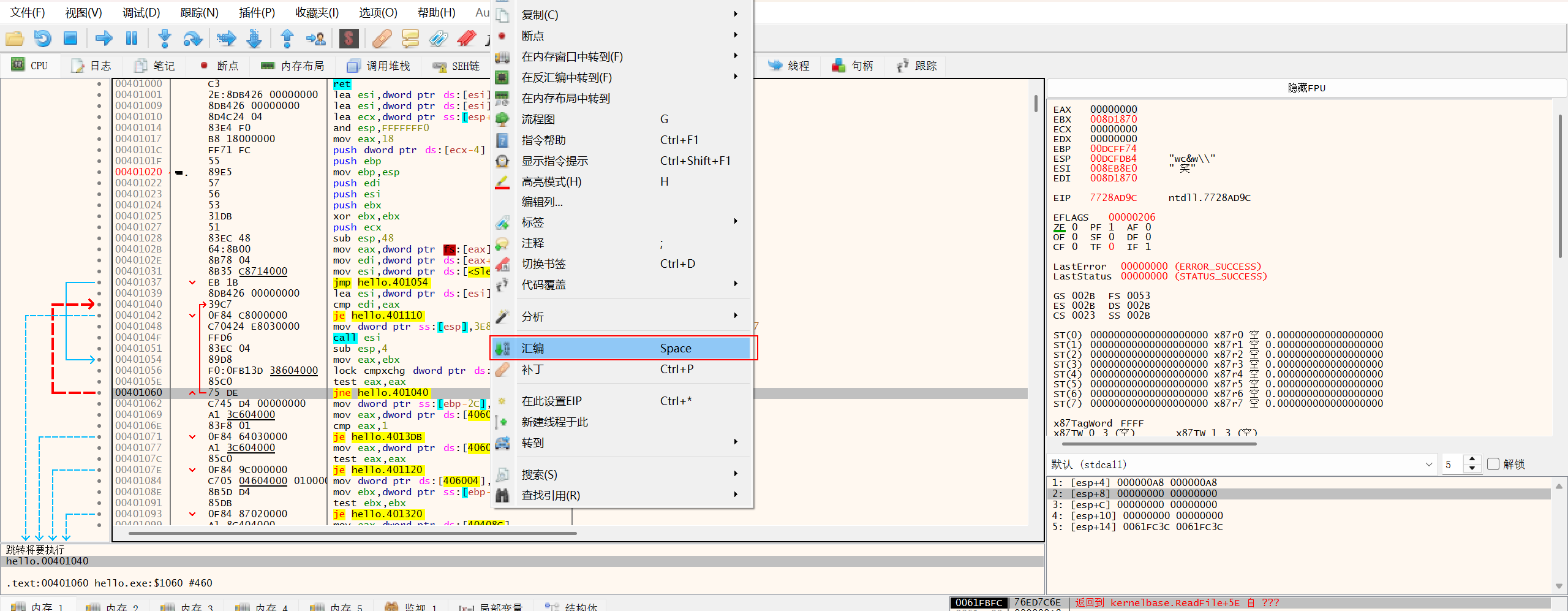The image size is (1568, 611).
Task: Open the 插件(P) menu
Action: 257,12
